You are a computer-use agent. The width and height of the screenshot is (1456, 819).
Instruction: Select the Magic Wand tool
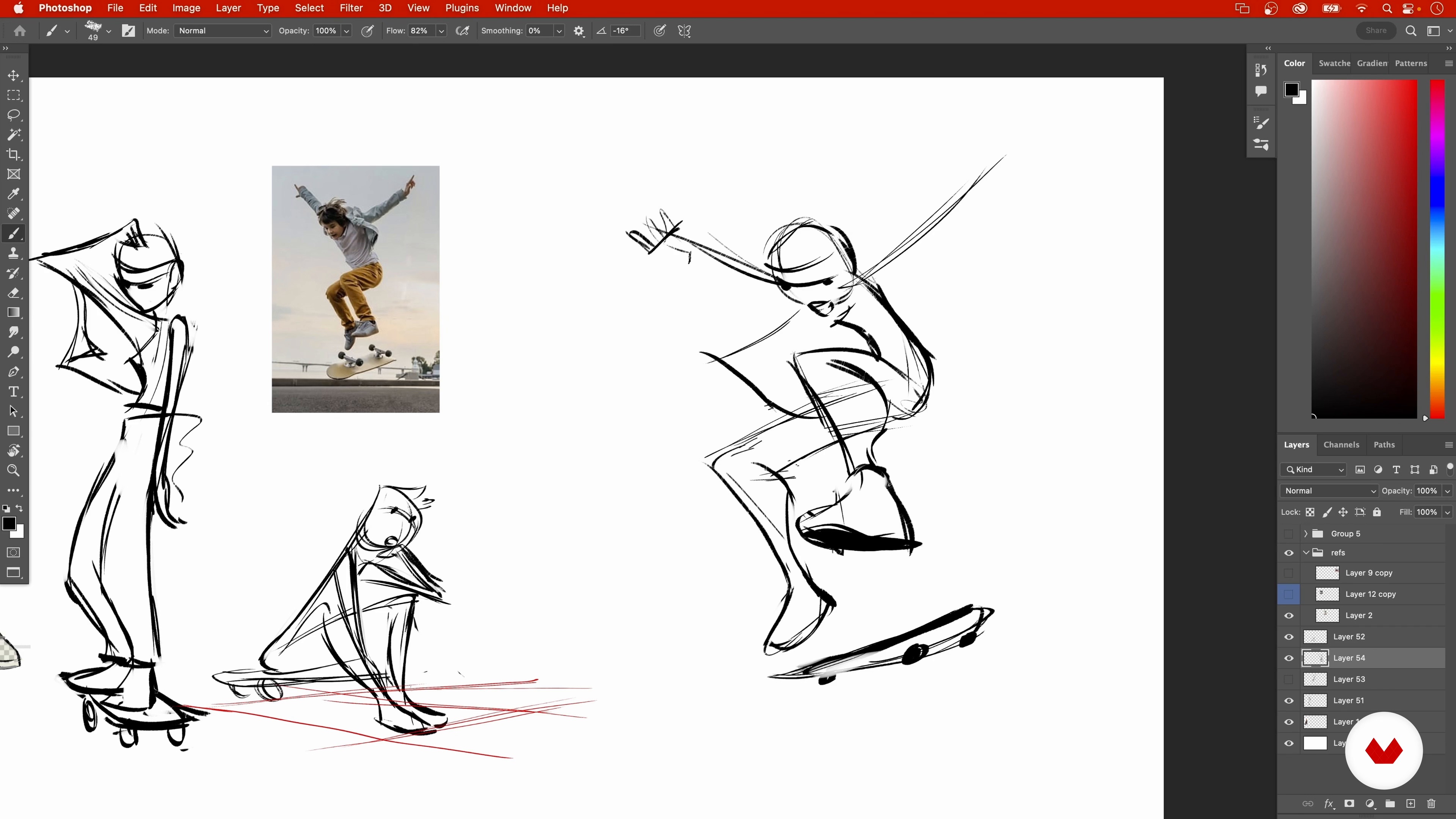pos(14,135)
